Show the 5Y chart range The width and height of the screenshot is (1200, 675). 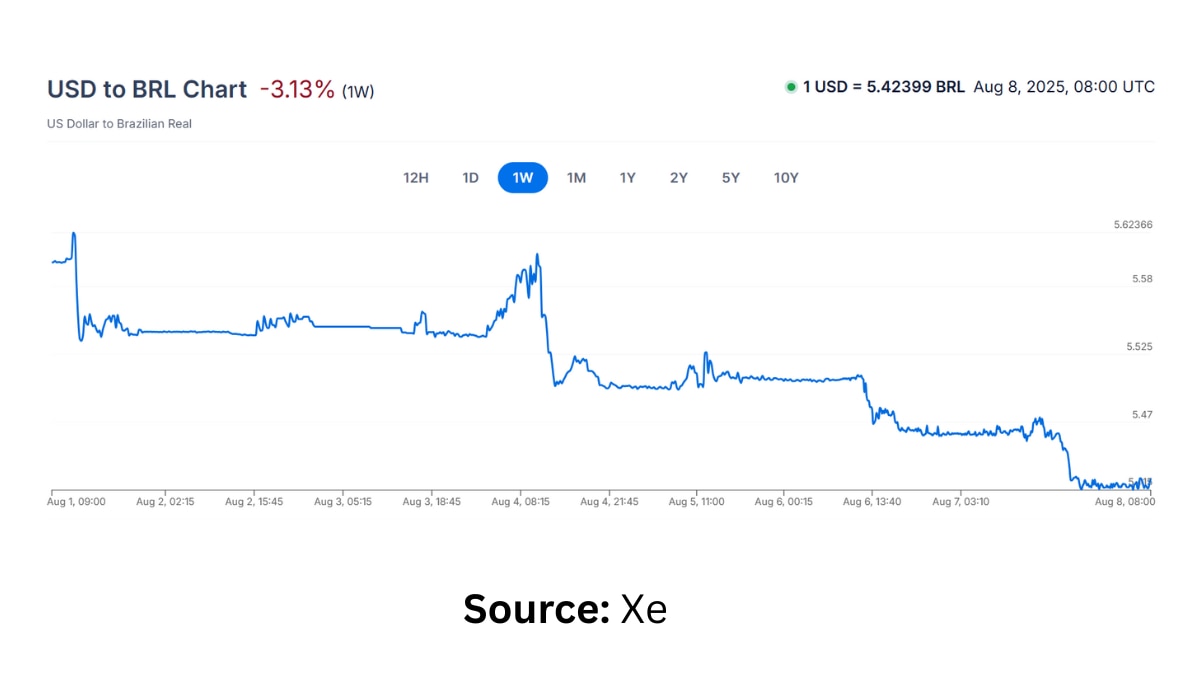coord(731,178)
